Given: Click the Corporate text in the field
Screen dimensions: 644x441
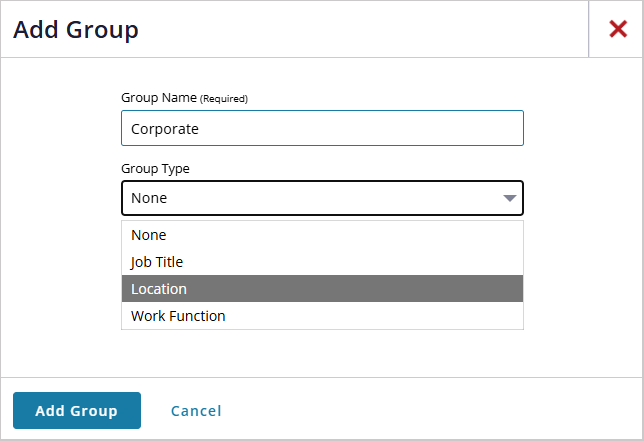Looking at the screenshot, I should [165, 129].
